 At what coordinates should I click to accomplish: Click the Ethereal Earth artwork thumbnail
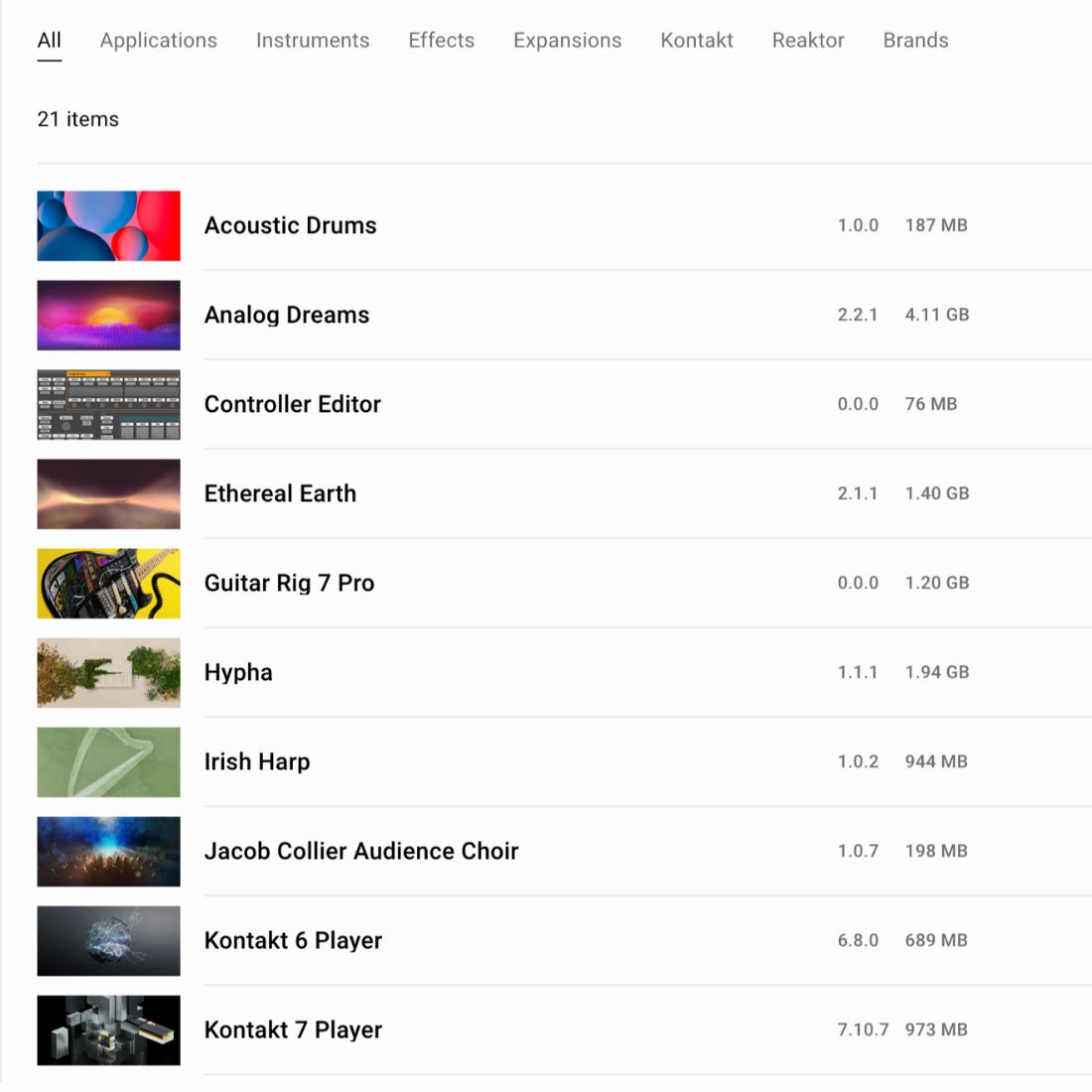tap(108, 493)
